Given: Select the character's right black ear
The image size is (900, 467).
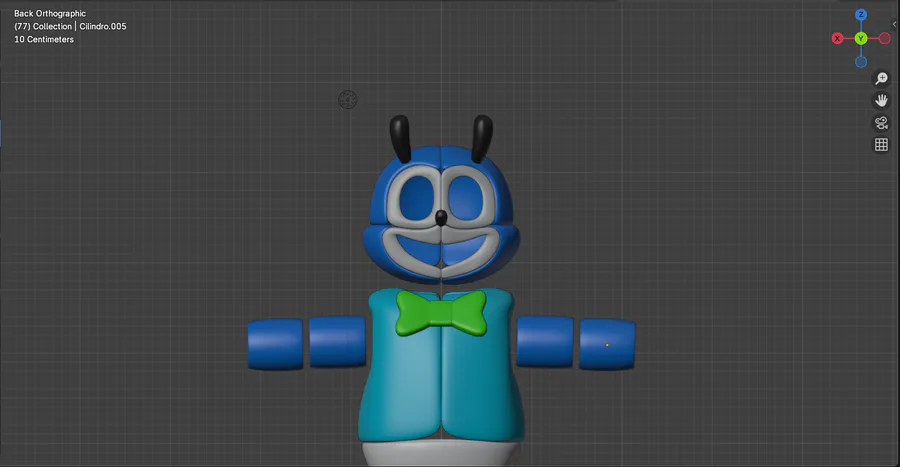Looking at the screenshot, I should pyautogui.click(x=482, y=138).
